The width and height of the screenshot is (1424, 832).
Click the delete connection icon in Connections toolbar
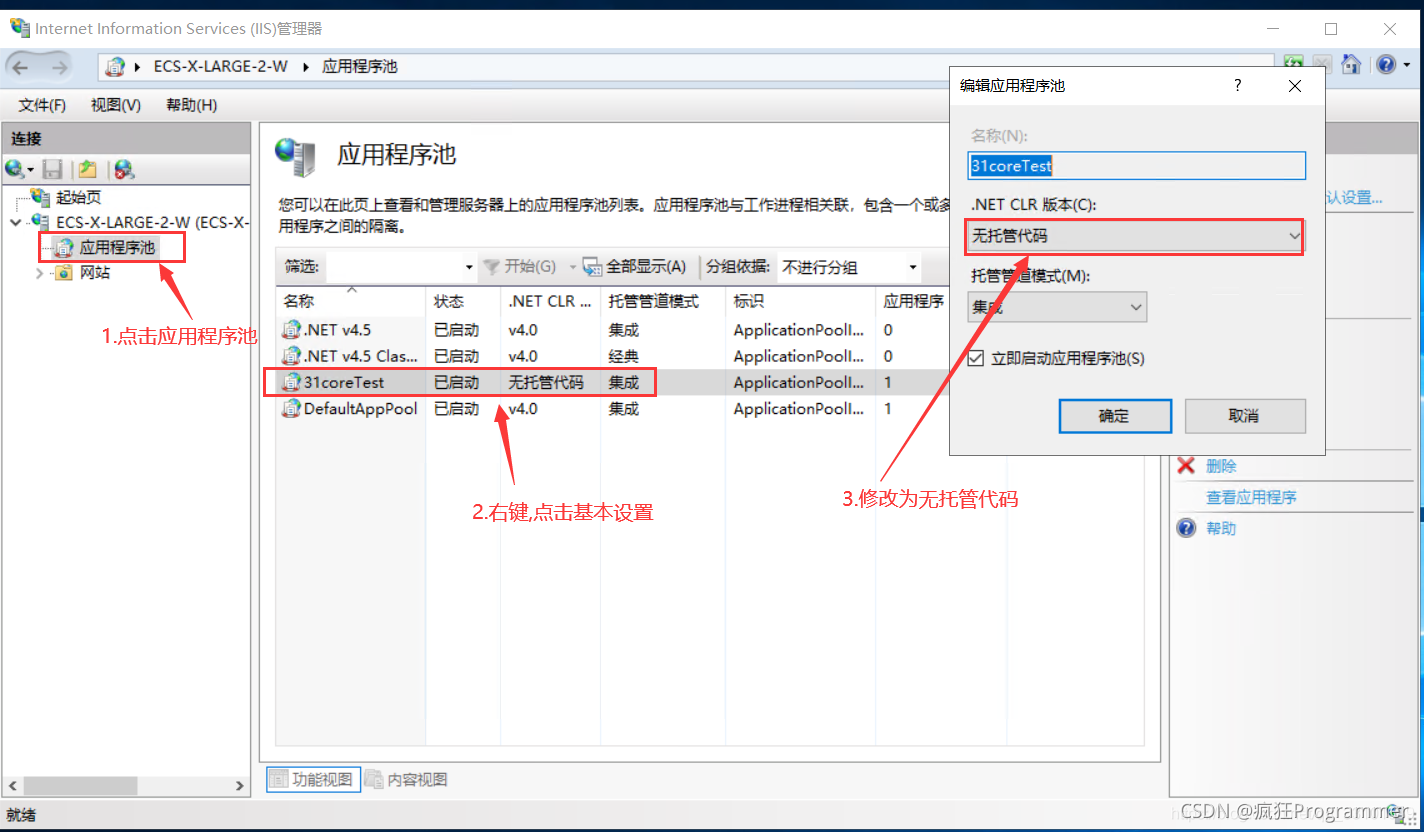coord(123,169)
